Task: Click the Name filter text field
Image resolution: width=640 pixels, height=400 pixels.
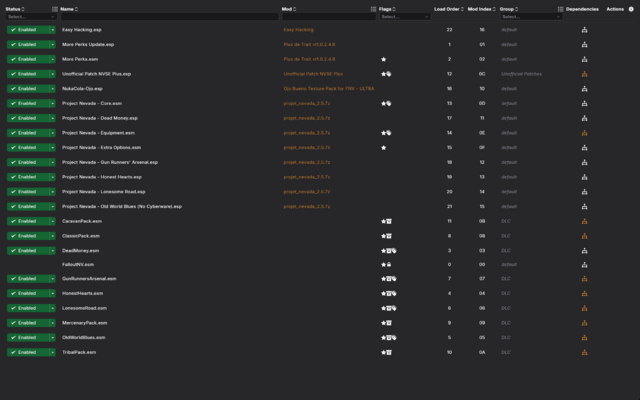Action: click(169, 17)
